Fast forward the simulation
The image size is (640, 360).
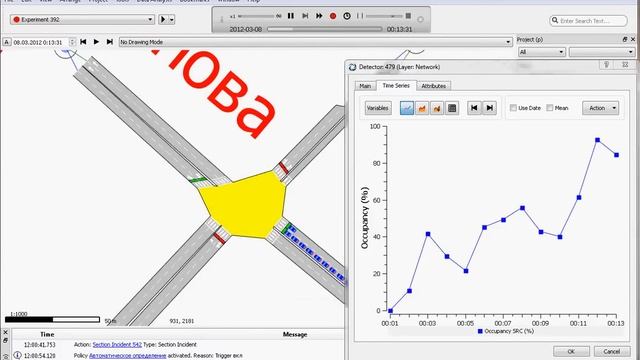319,16
